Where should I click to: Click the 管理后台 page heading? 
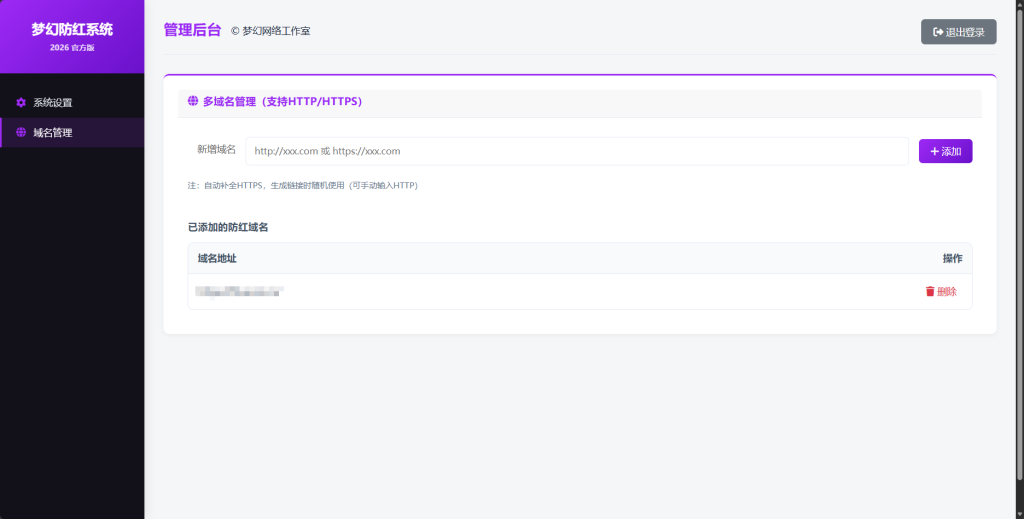coord(192,30)
